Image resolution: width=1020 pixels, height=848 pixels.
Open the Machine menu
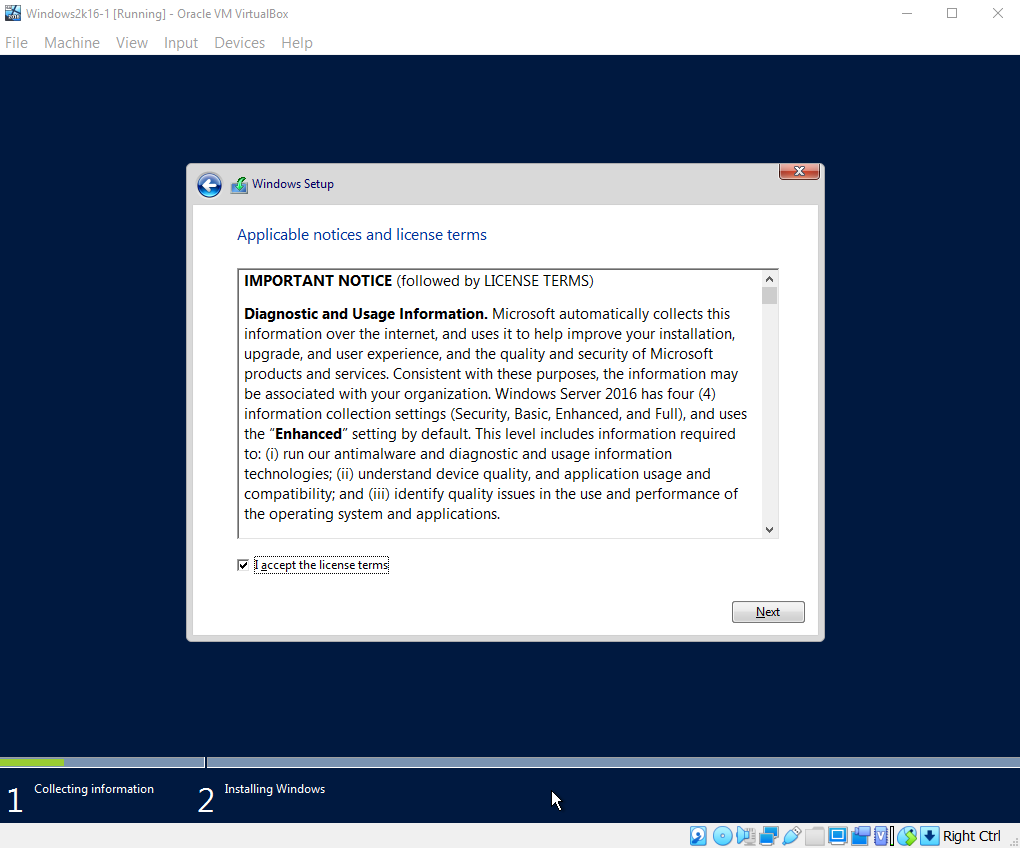72,43
